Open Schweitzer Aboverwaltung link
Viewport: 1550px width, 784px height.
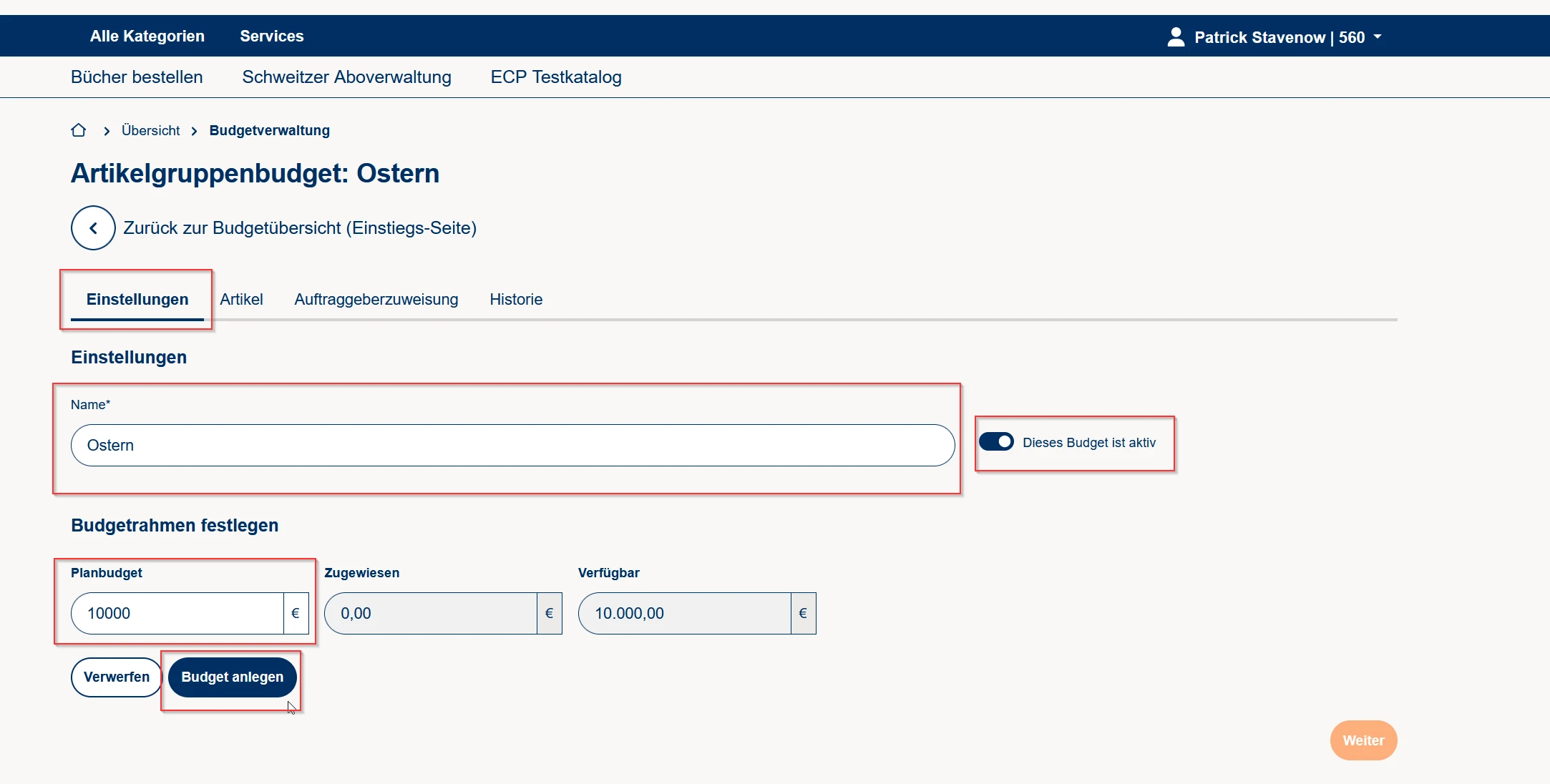(x=346, y=77)
